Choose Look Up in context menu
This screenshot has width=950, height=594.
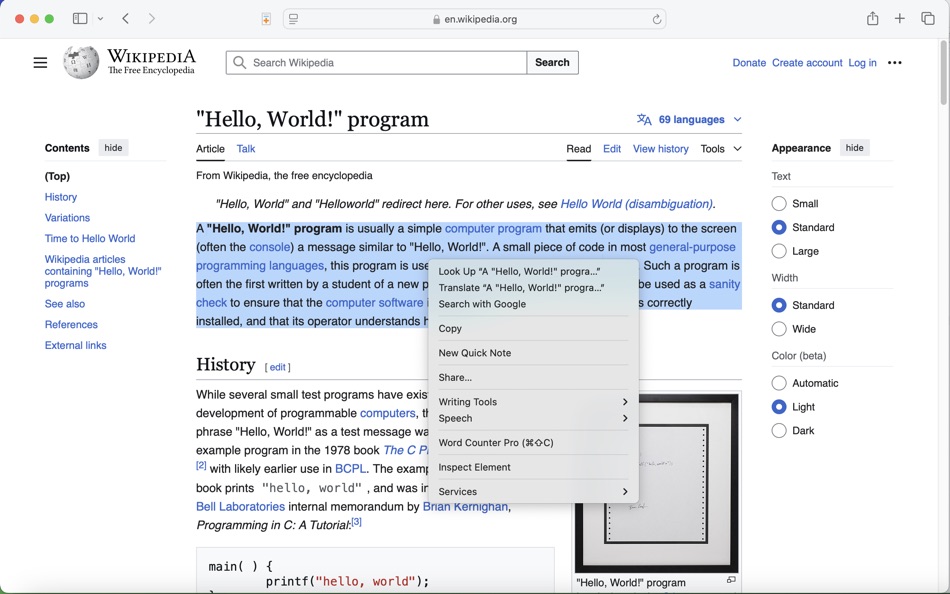pos(533,272)
